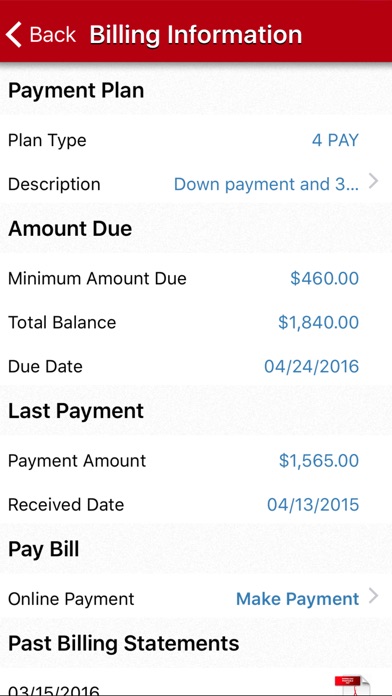
Task: Tap the Back arrow chevron icon
Action: (x=14, y=35)
